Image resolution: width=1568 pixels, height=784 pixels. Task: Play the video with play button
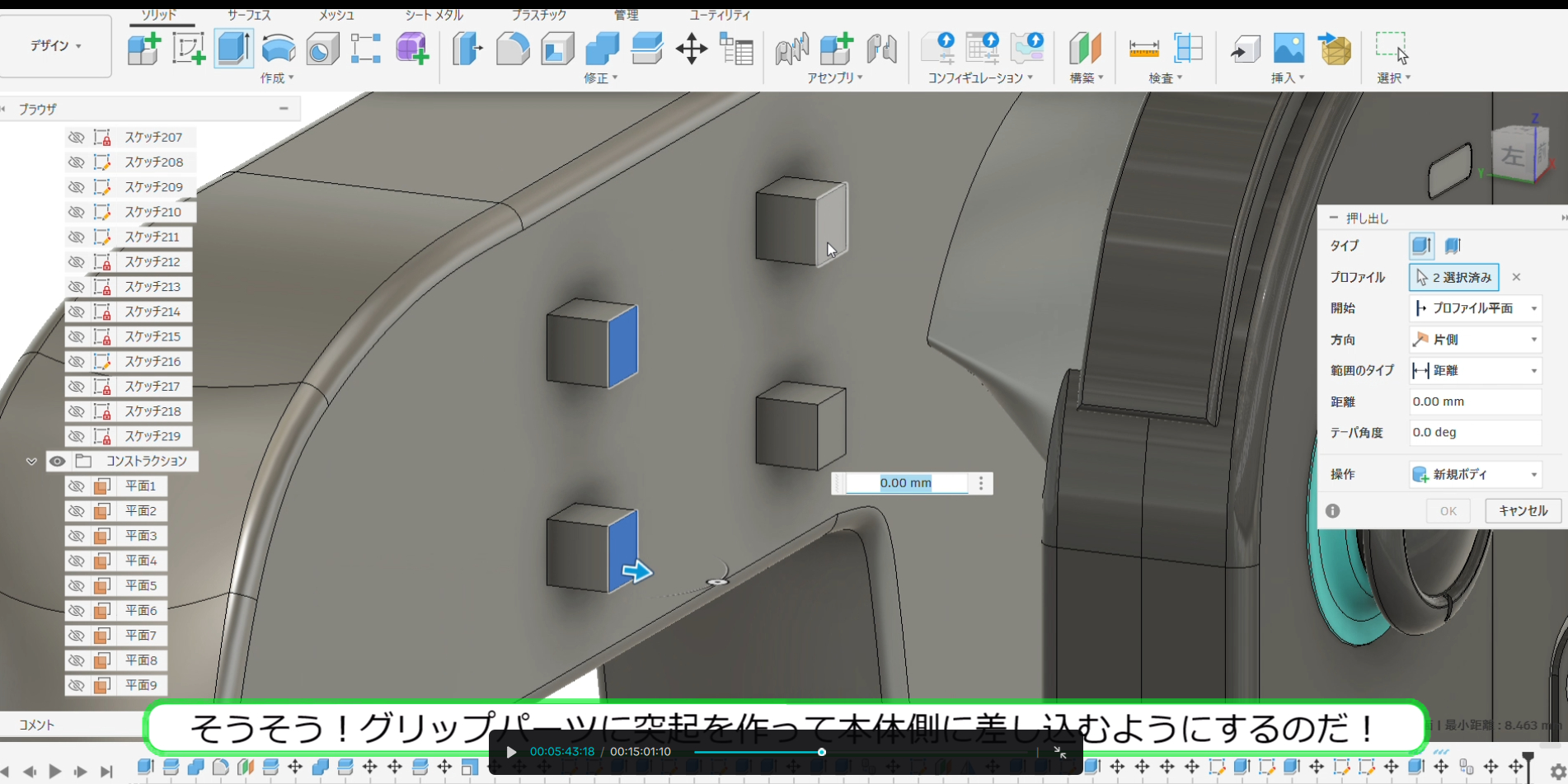[x=511, y=752]
